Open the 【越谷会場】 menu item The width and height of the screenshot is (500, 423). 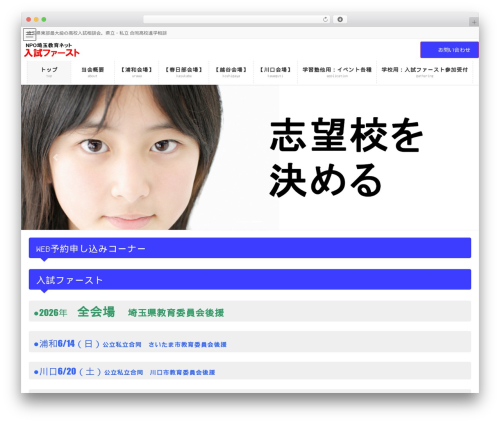[x=231, y=72]
